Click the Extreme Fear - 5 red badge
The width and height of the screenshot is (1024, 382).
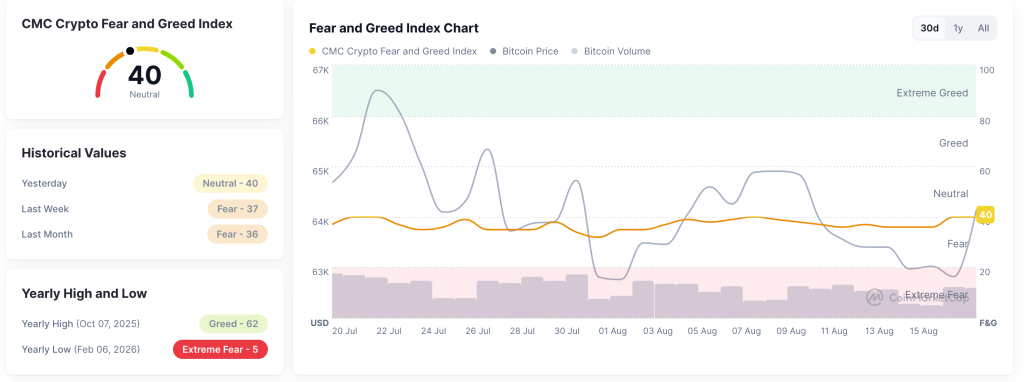point(220,349)
